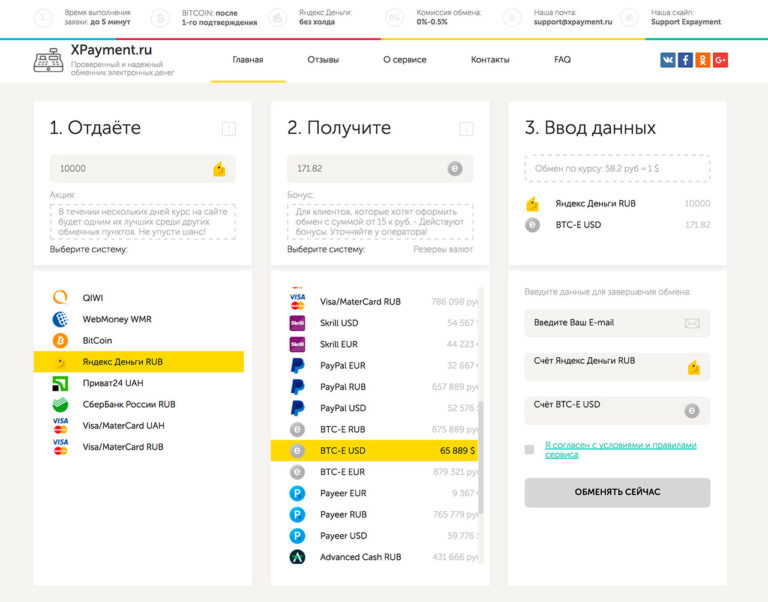Click the Skrill USD icon
The image size is (768, 602).
point(297,323)
